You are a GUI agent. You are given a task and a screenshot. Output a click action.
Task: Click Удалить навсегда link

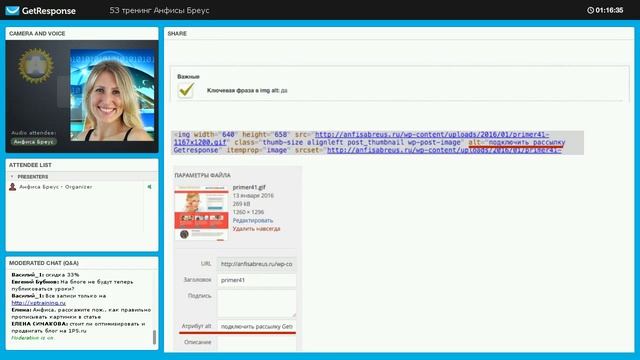(256, 229)
